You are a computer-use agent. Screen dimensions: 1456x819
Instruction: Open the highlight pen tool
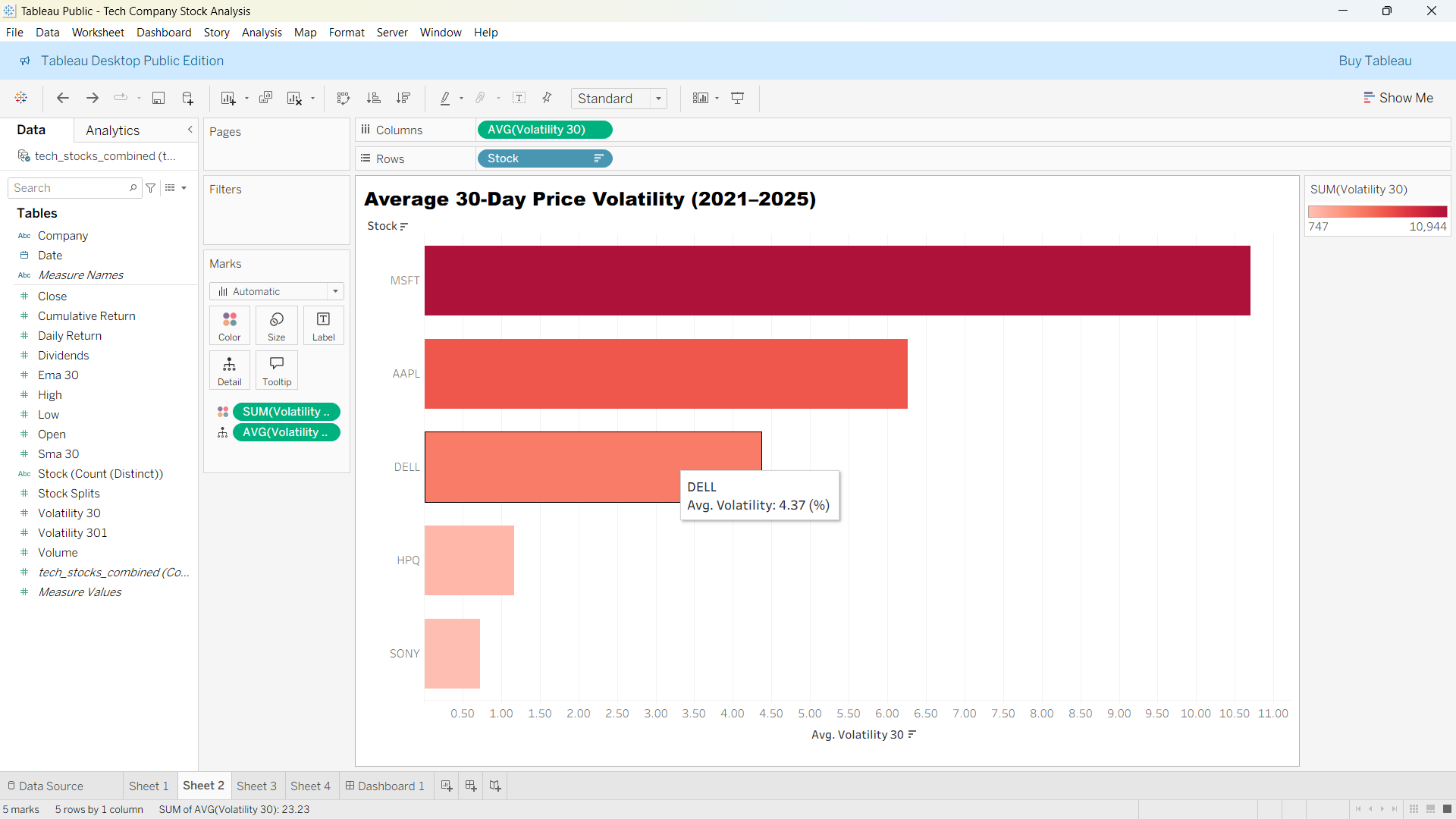pyautogui.click(x=445, y=98)
